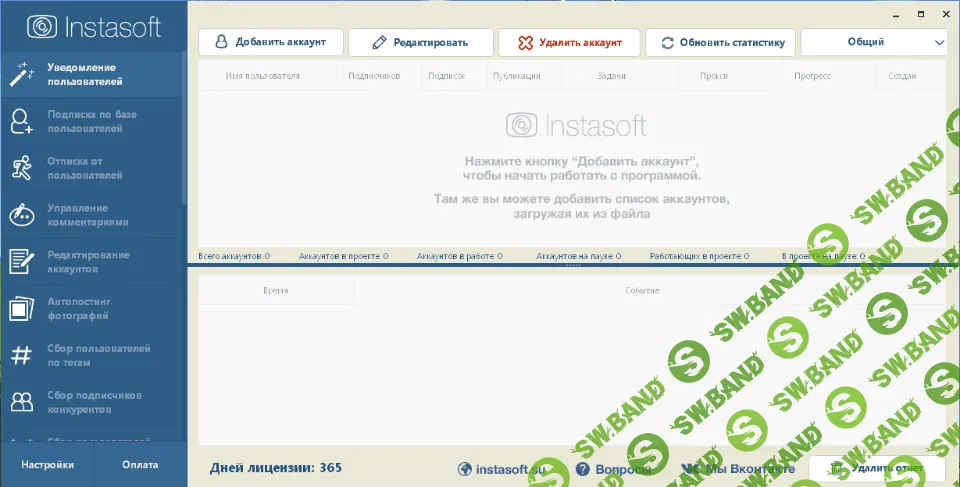
Task: Click the competitors' followers group icon
Action: pos(21,402)
